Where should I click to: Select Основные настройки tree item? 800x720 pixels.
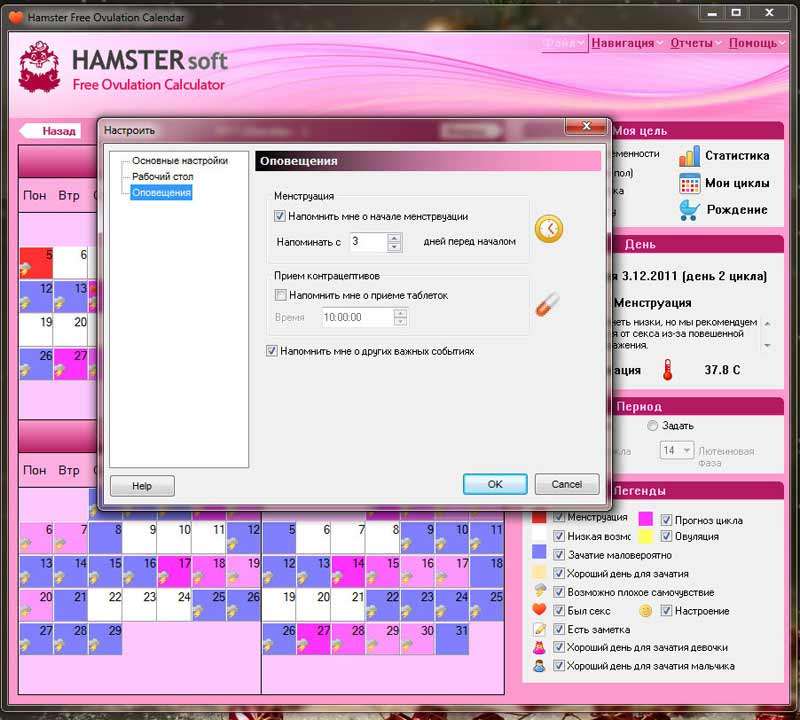click(180, 161)
